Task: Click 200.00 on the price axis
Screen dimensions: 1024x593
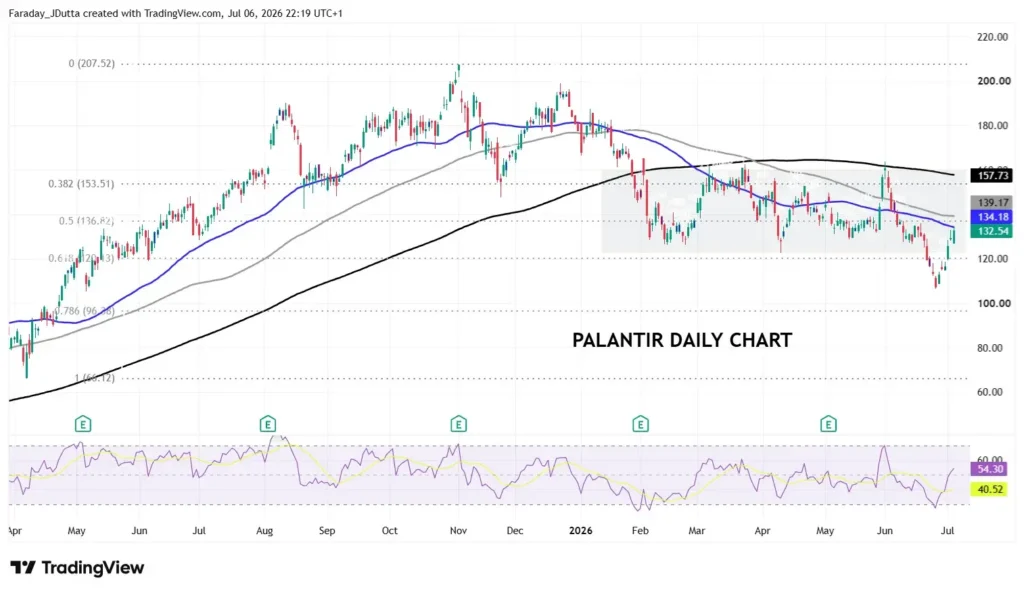Action: [x=992, y=81]
